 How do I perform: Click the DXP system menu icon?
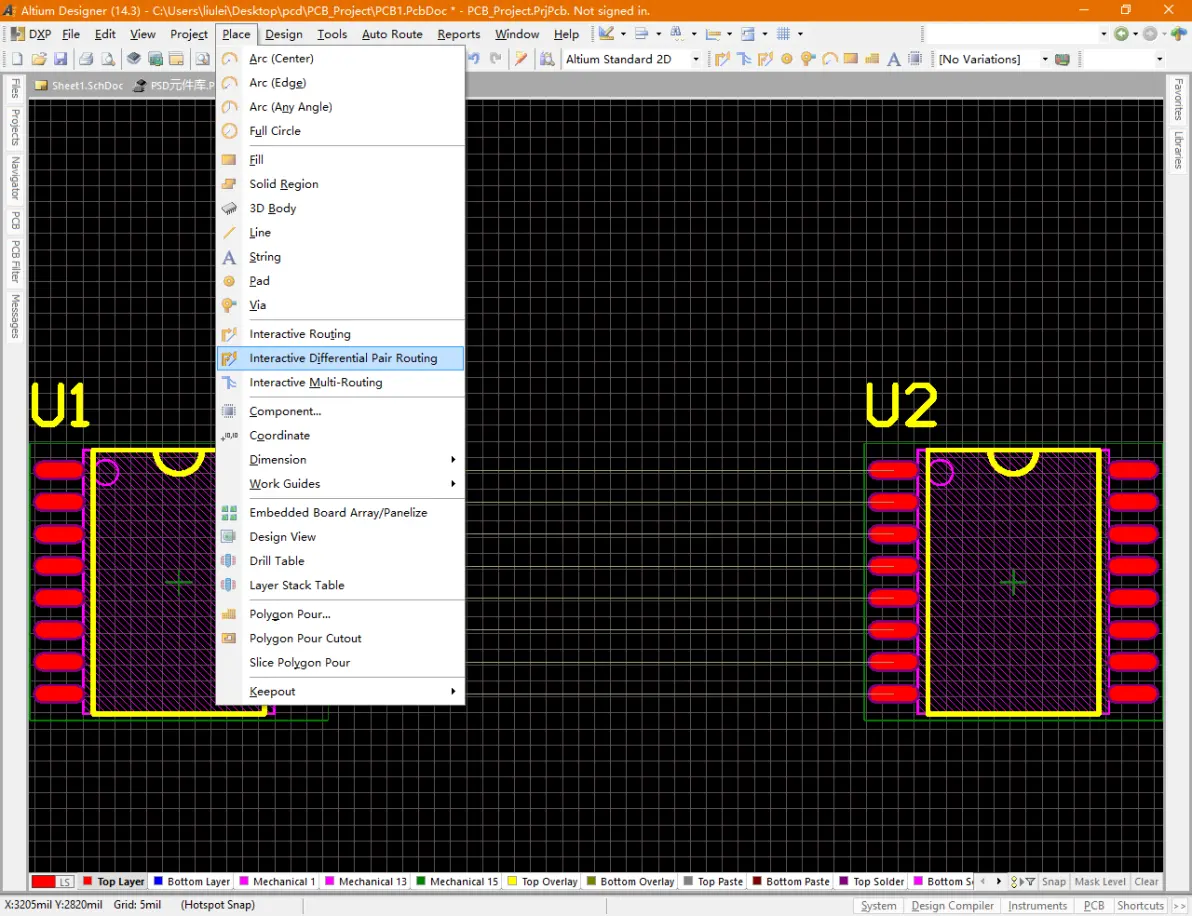pos(17,34)
